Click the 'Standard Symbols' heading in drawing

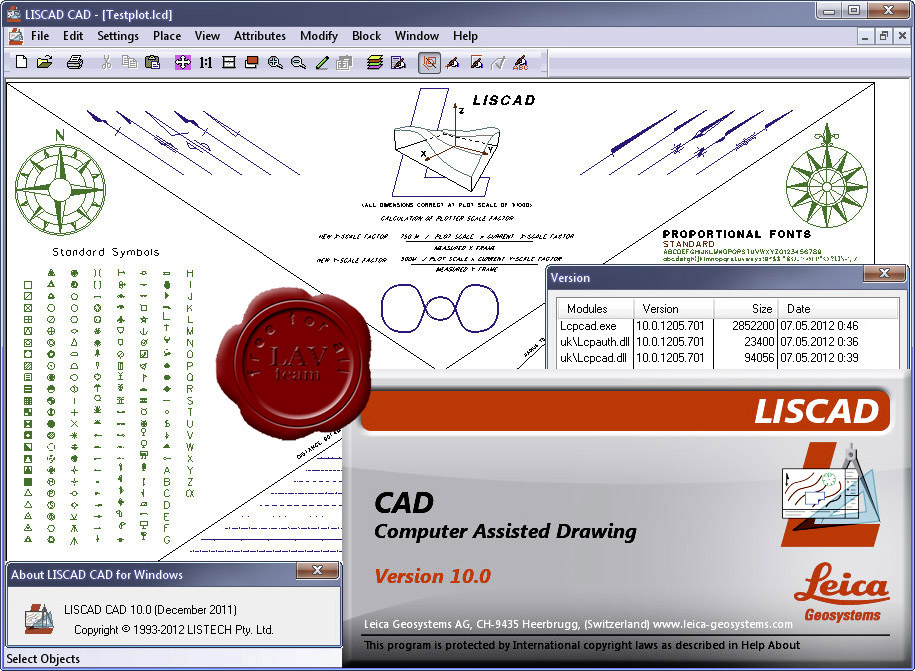click(x=106, y=252)
